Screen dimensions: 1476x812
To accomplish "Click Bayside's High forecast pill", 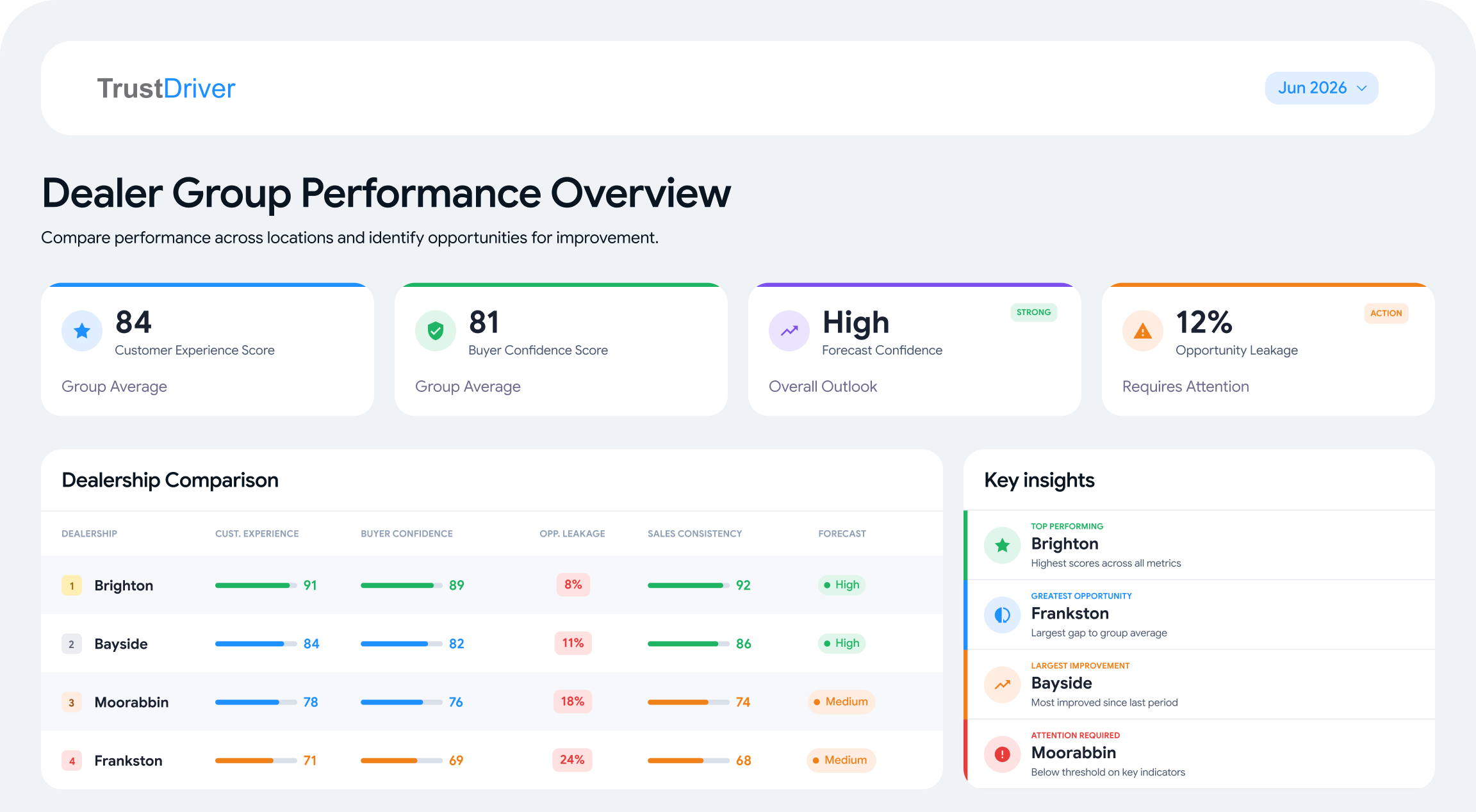I will coord(842,643).
